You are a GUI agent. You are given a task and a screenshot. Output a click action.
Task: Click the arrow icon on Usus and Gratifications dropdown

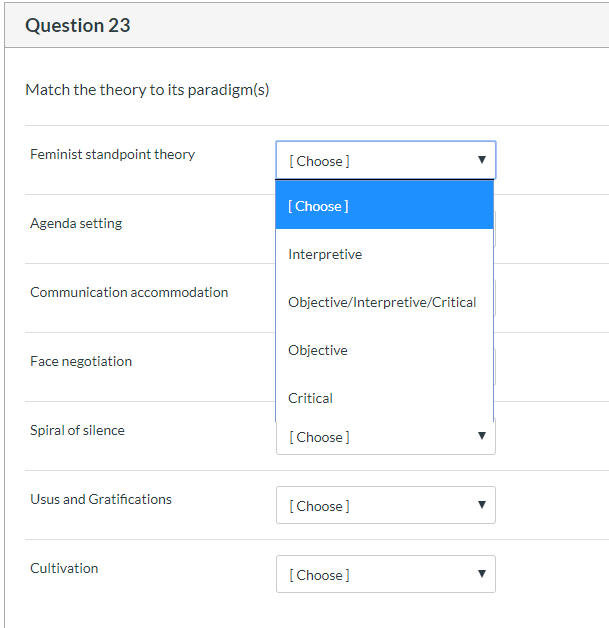[x=482, y=505]
